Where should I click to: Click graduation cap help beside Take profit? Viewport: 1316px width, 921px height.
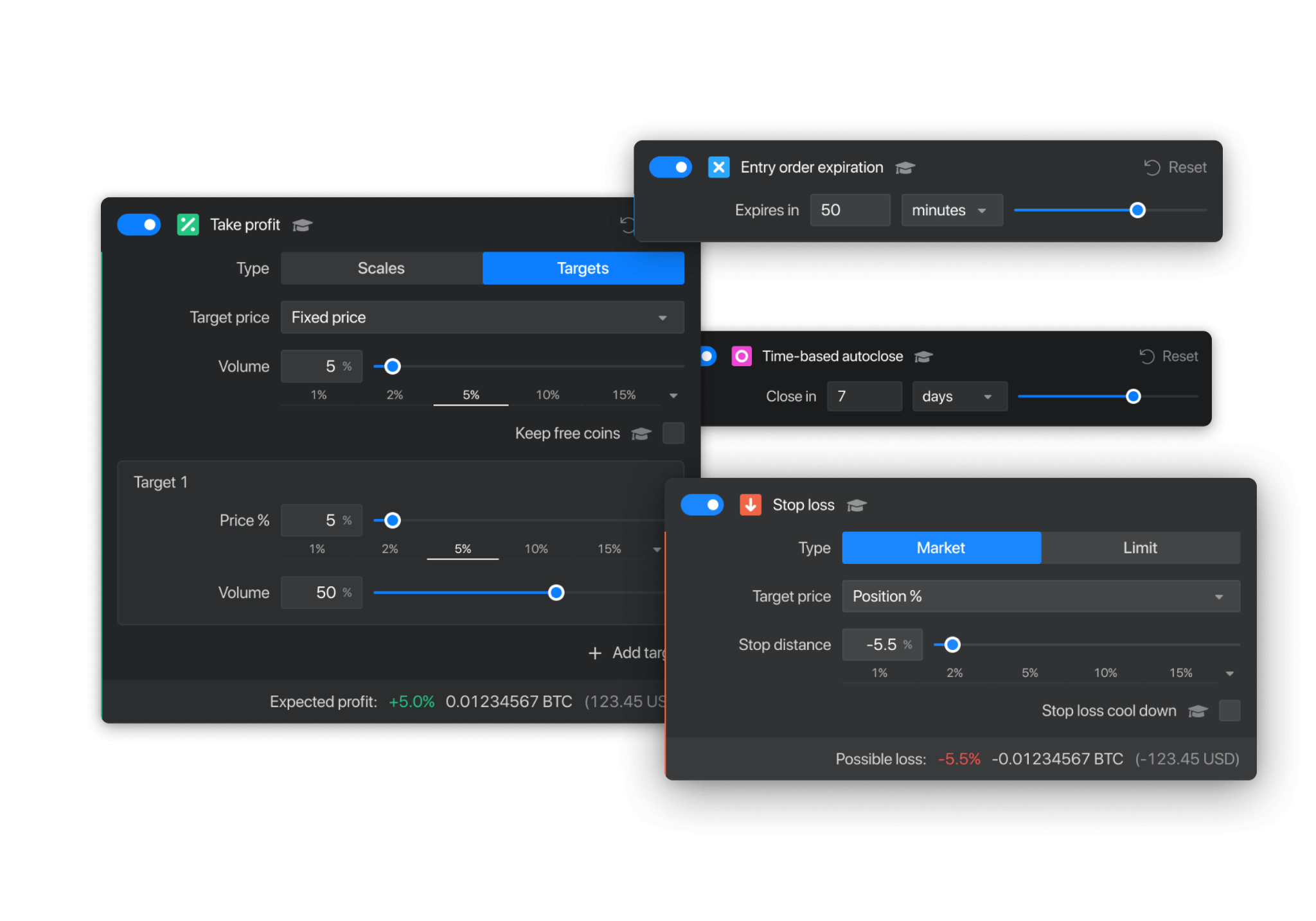point(302,225)
